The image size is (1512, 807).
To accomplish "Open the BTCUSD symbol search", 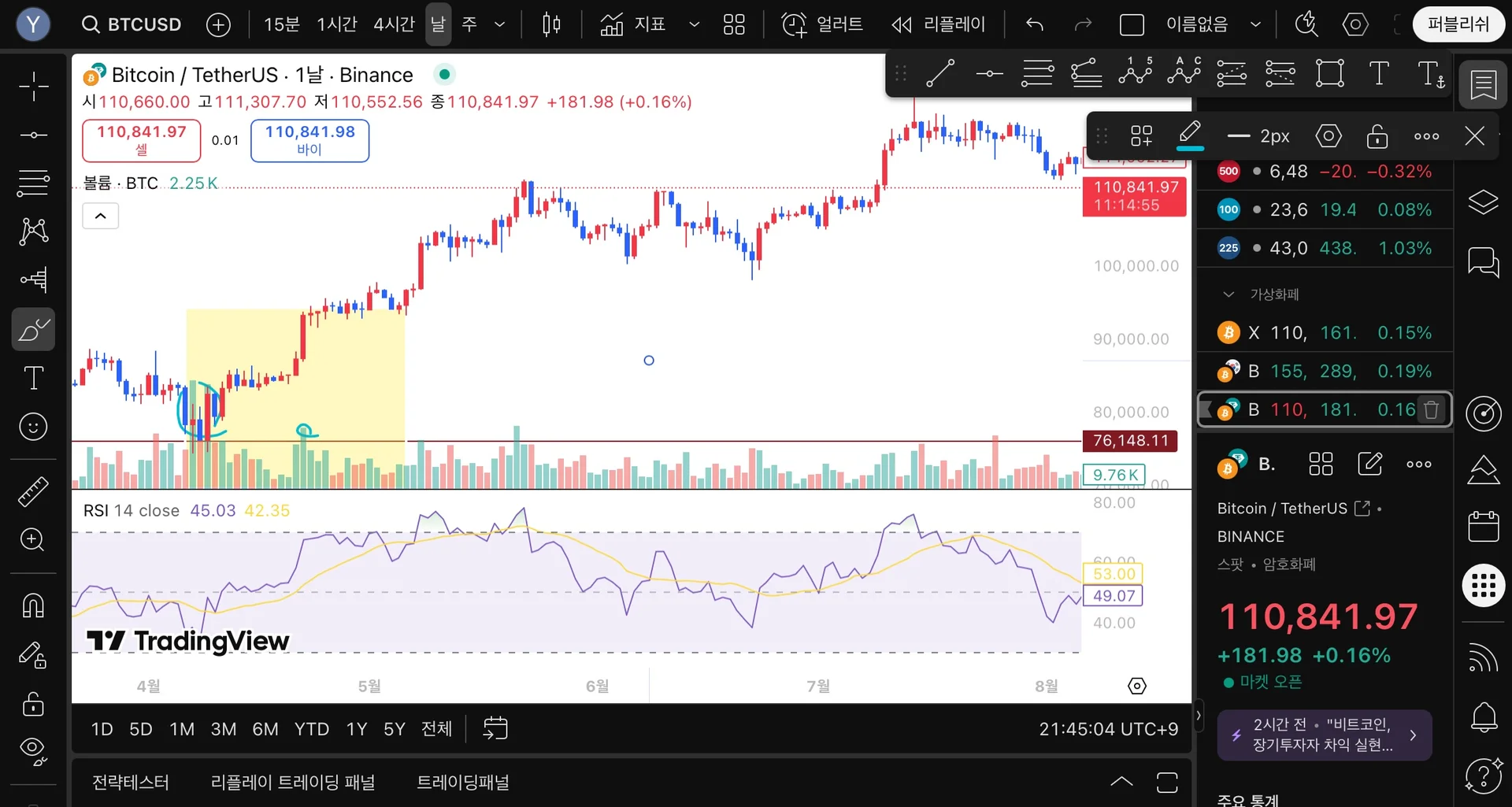I will pos(132,24).
